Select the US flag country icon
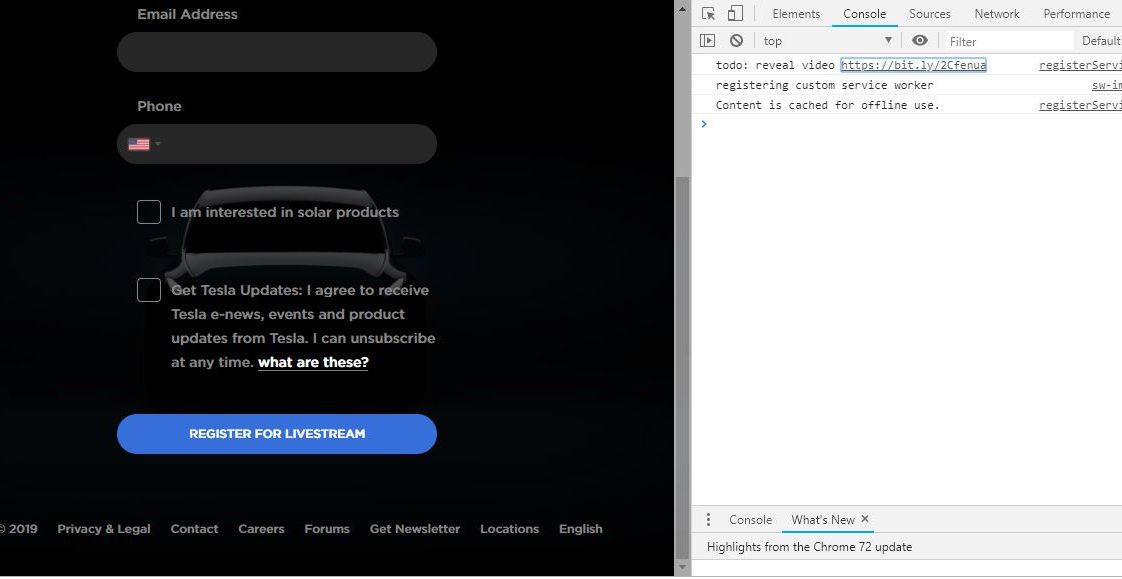The width and height of the screenshot is (1122, 579). coord(139,145)
